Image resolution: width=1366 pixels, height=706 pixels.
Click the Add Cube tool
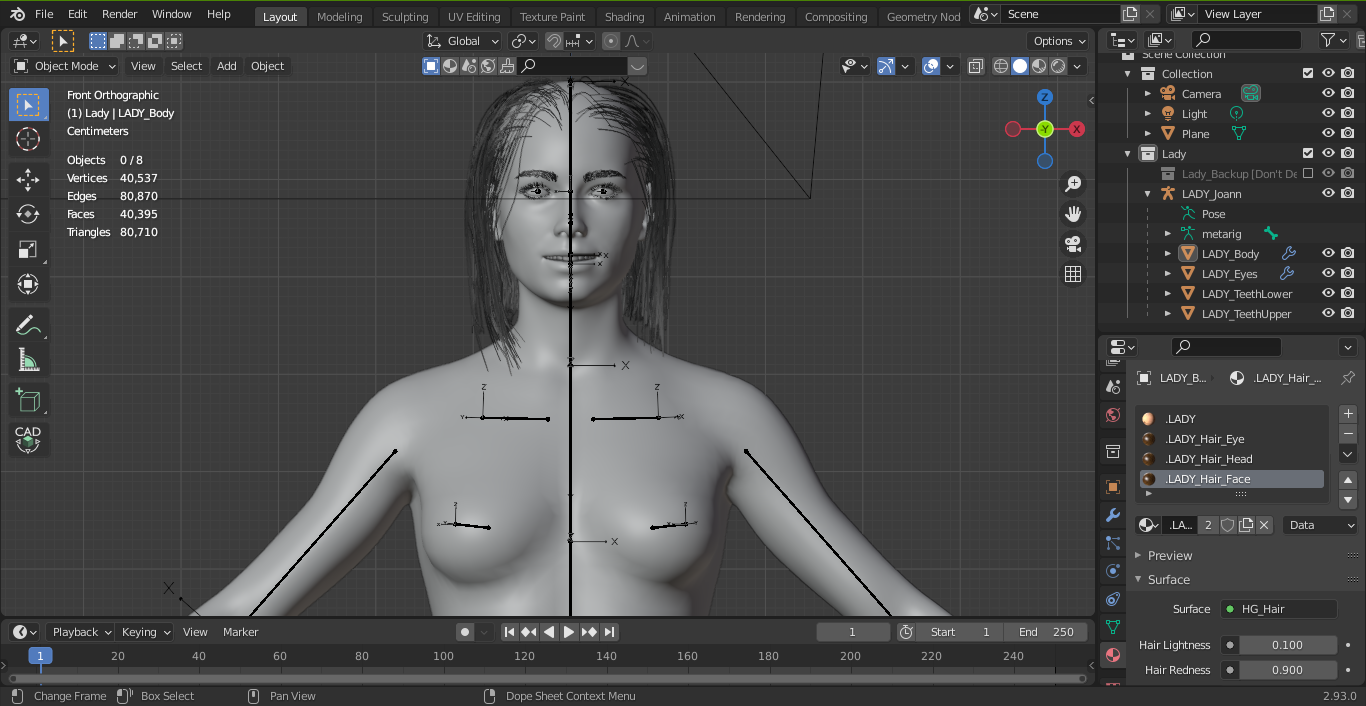pyautogui.click(x=28, y=401)
